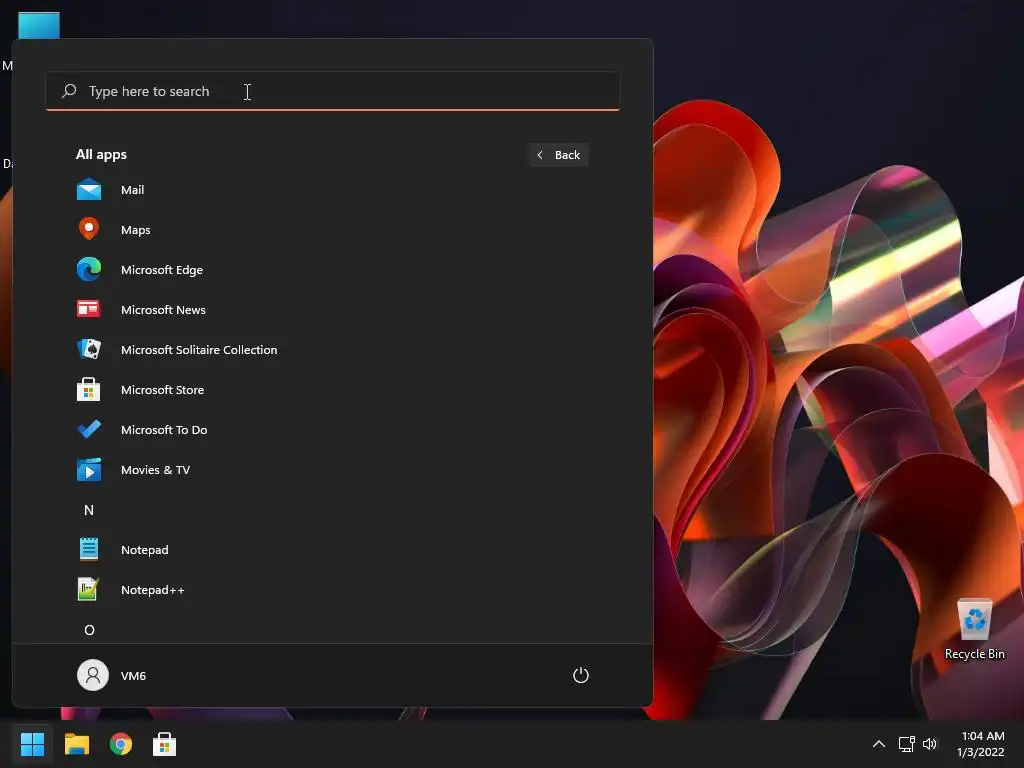Open the Mail app icon
This screenshot has width=1024, height=768.
click(89, 190)
